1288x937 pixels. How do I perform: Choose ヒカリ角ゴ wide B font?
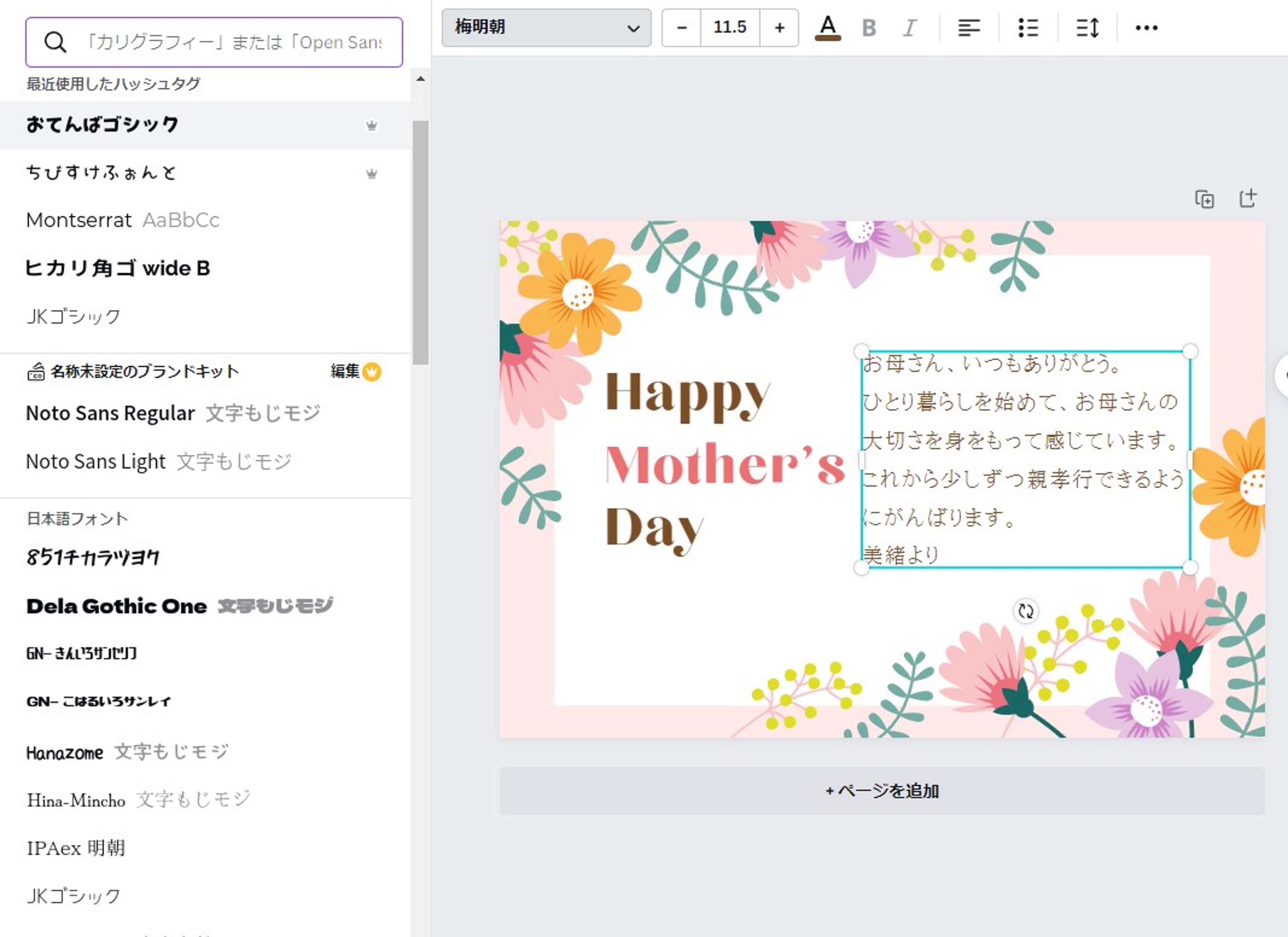205,268
